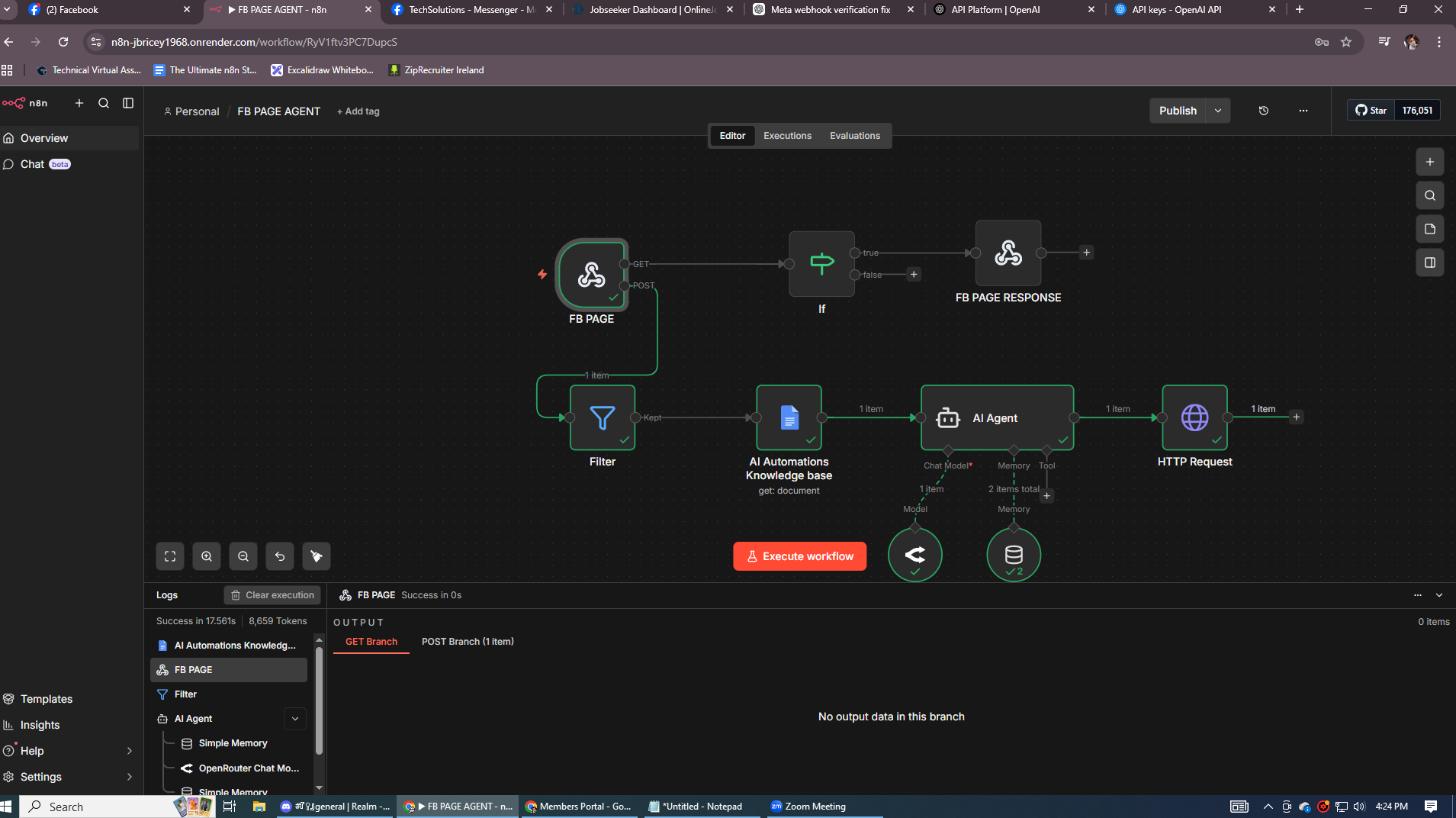Viewport: 1456px width, 818px height.
Task: Collapse the logs panel chevron
Action: click(x=1438, y=595)
